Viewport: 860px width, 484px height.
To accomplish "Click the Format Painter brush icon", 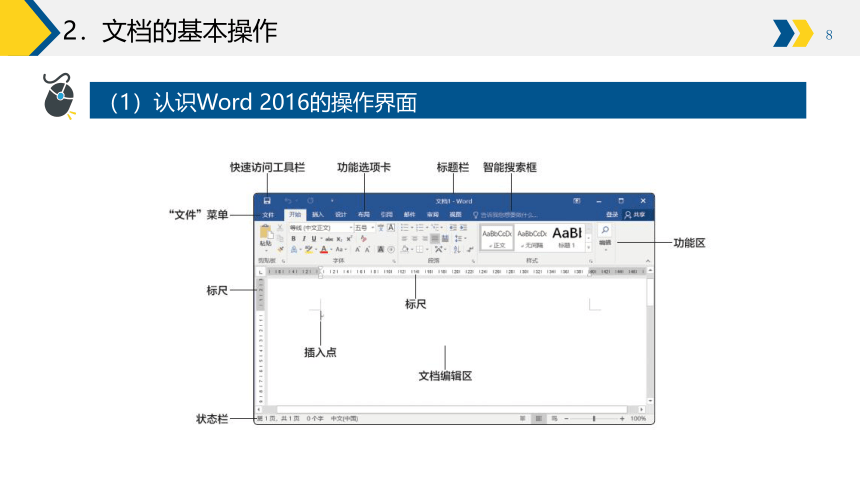I will tap(280, 249).
